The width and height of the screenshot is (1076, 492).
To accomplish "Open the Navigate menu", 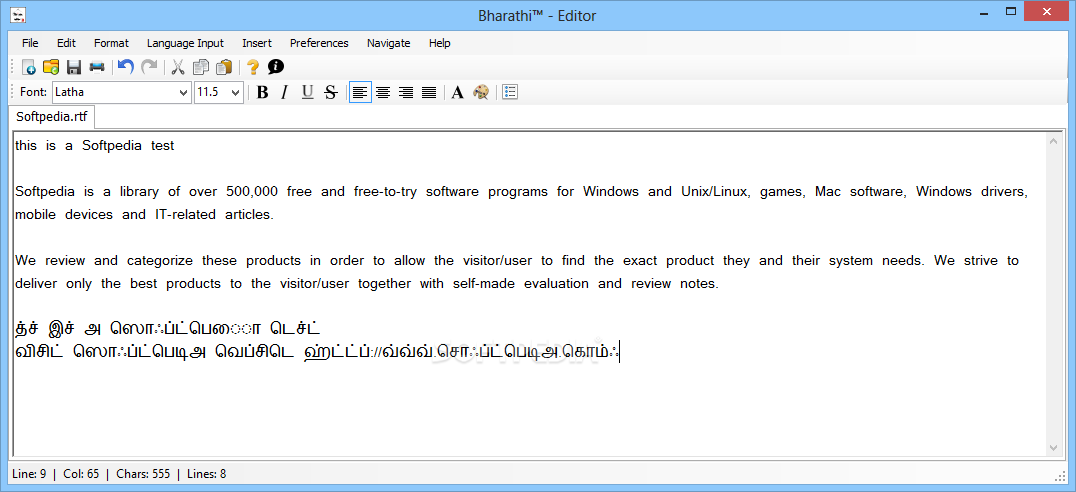I will pos(388,43).
